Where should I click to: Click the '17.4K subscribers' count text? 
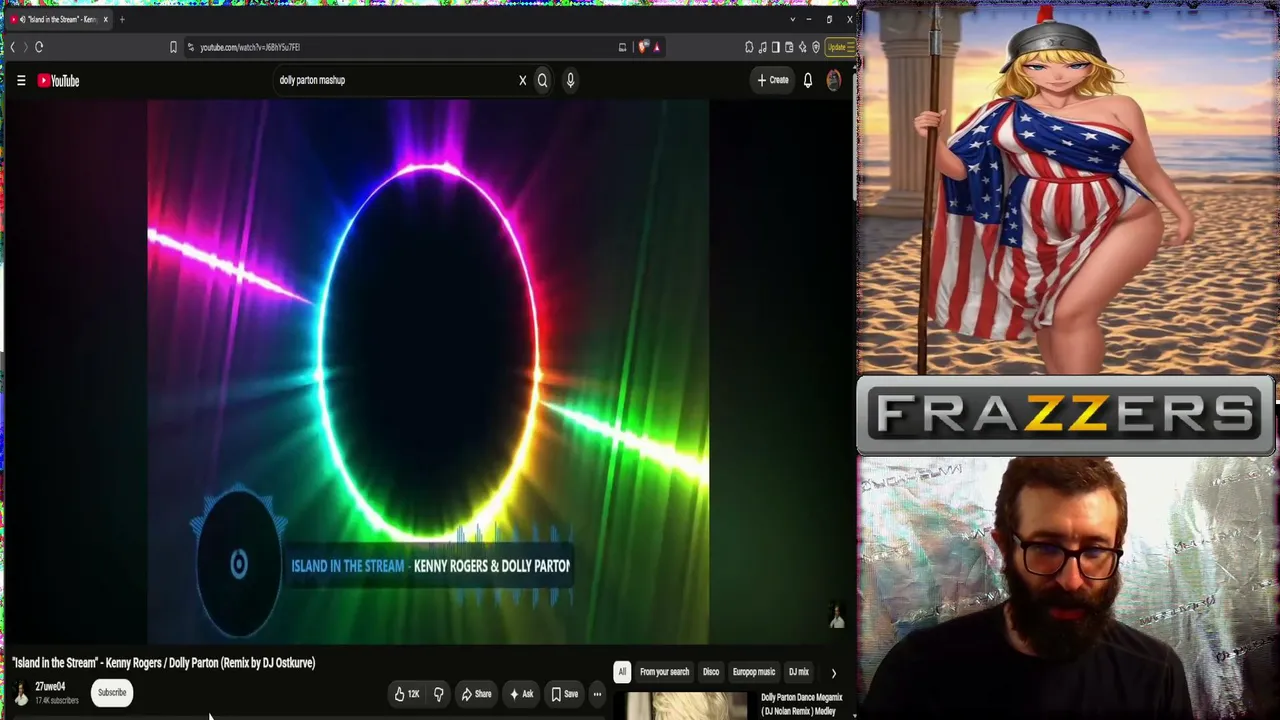click(x=57, y=700)
